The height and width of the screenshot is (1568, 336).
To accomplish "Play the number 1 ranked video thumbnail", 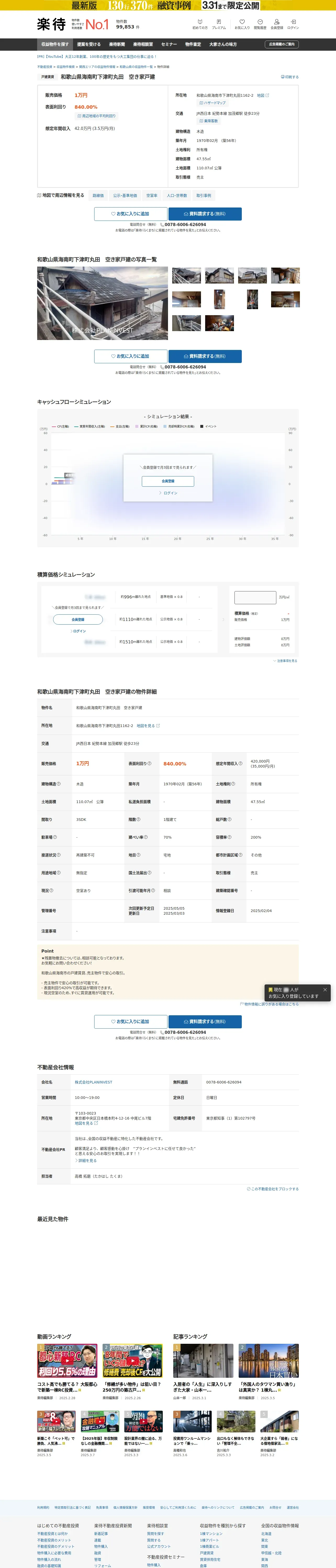I will click(x=67, y=1361).
